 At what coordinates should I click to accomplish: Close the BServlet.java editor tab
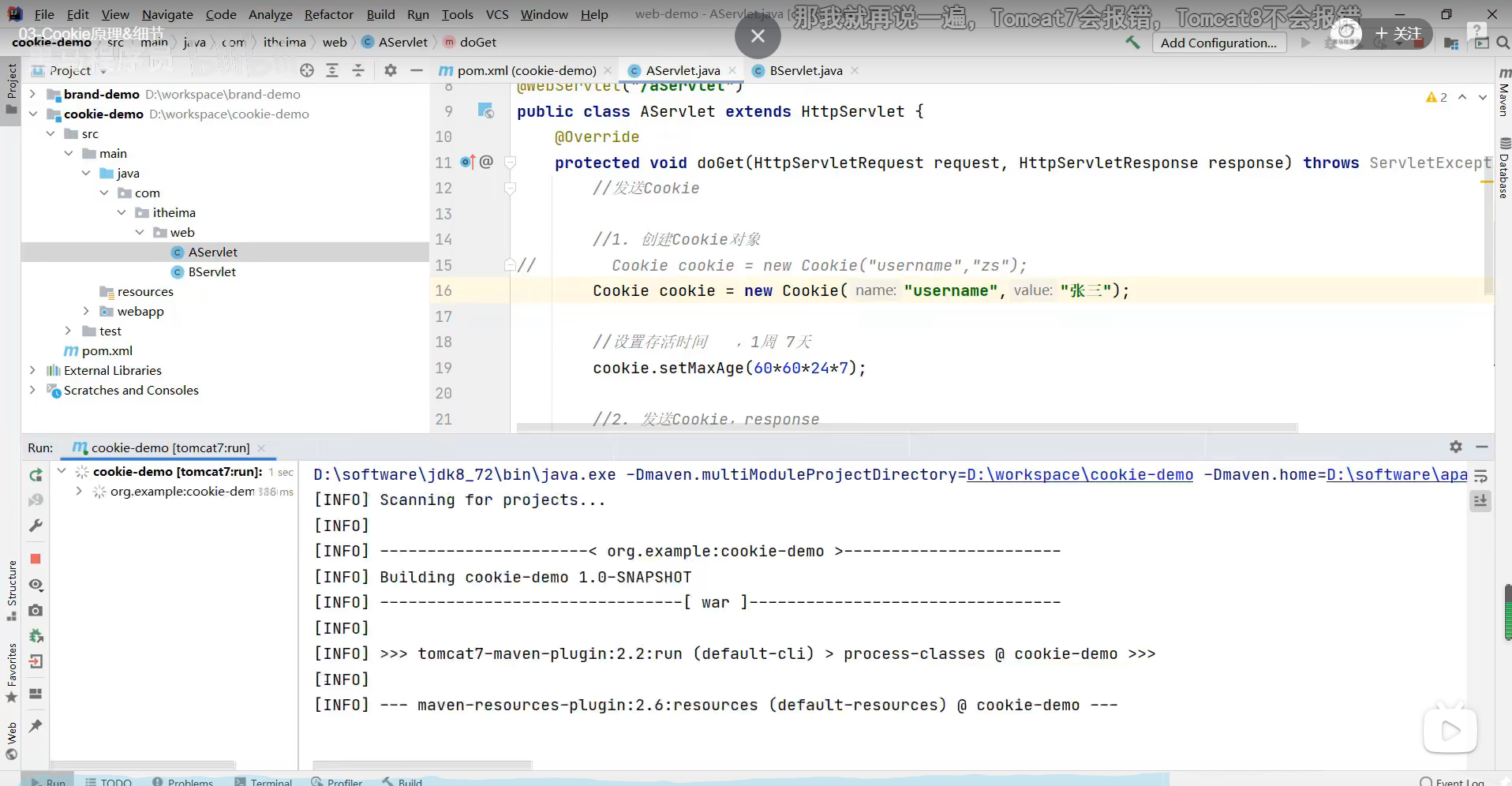(855, 70)
